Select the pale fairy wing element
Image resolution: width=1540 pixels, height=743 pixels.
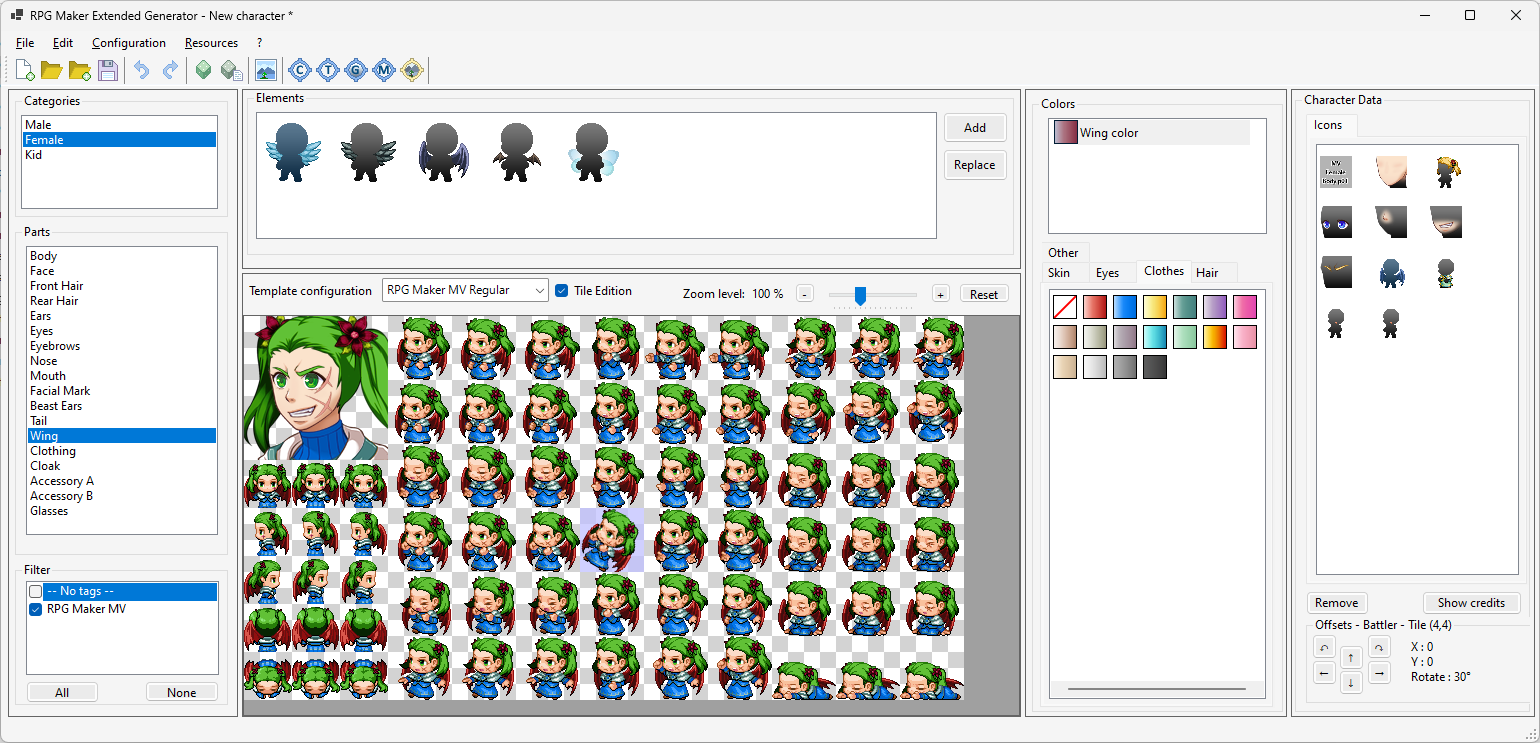pyautogui.click(x=593, y=151)
